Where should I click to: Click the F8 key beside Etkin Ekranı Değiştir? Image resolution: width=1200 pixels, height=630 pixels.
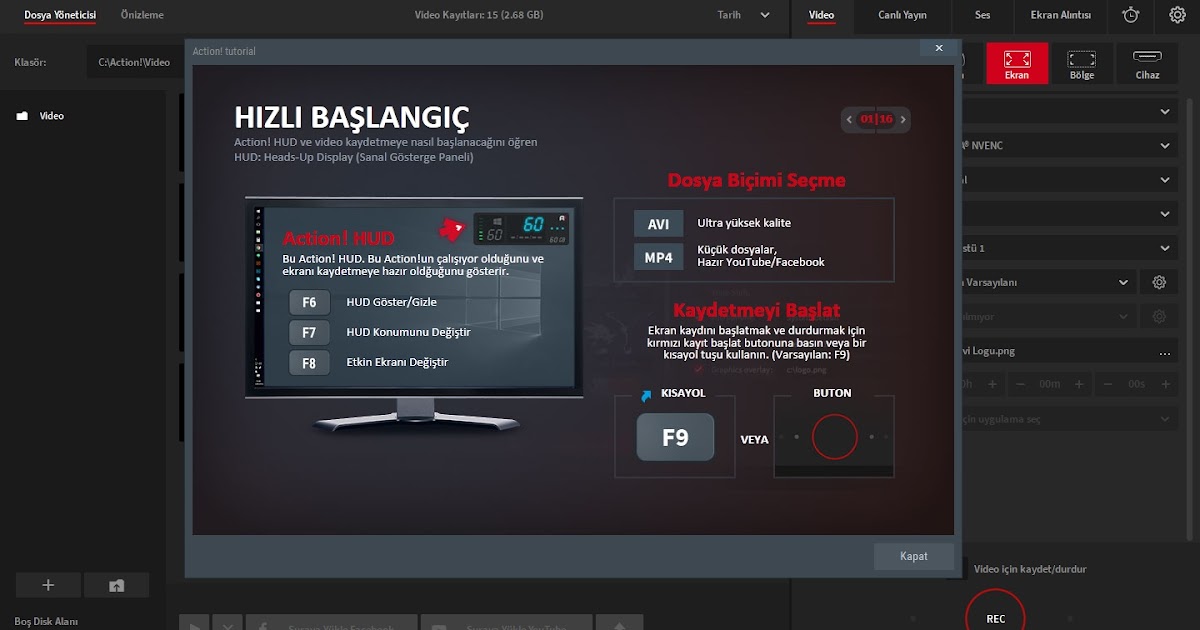coord(309,362)
